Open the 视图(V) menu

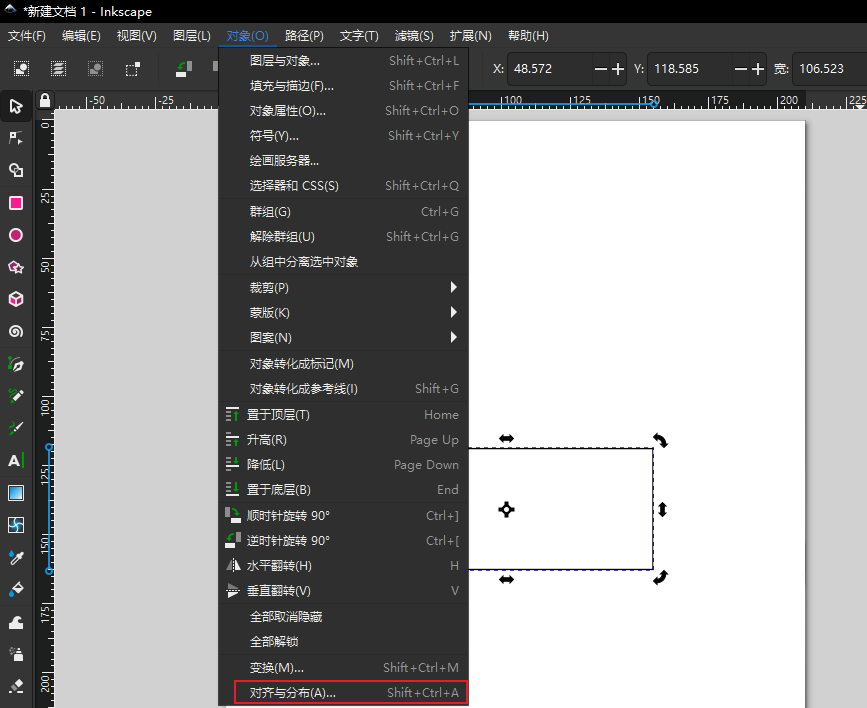pyautogui.click(x=137, y=36)
